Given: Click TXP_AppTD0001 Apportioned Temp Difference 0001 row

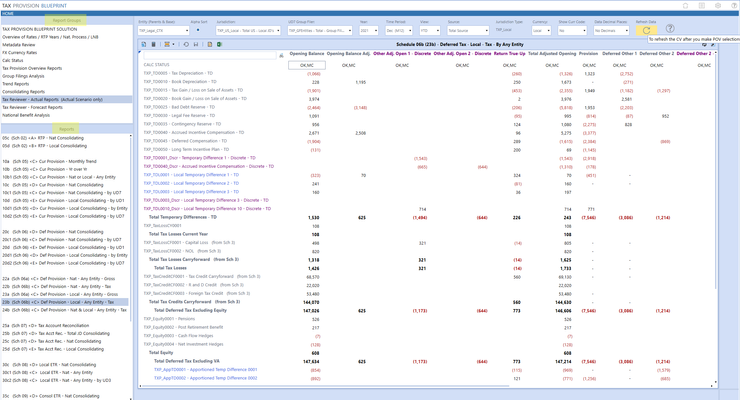Looking at the screenshot, I should (205, 369).
